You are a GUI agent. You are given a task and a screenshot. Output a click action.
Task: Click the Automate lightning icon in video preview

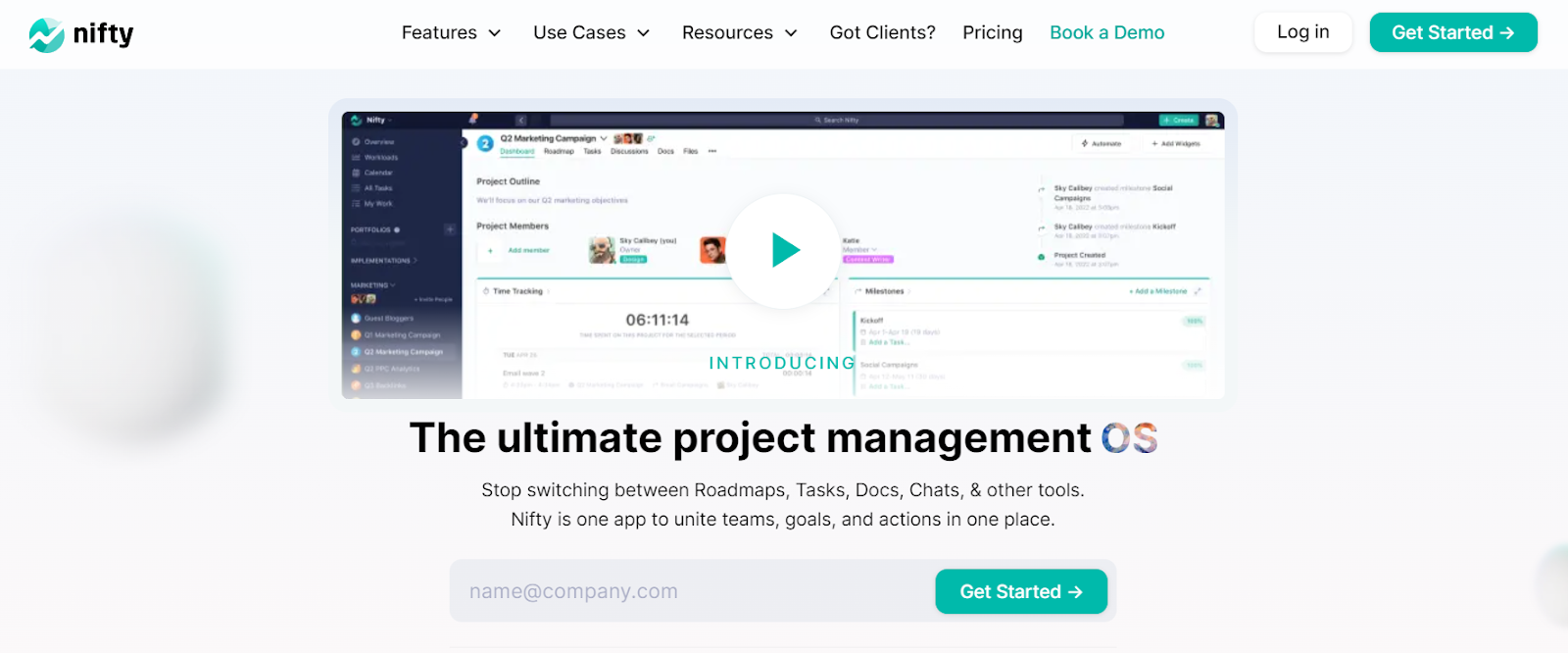point(1085,144)
